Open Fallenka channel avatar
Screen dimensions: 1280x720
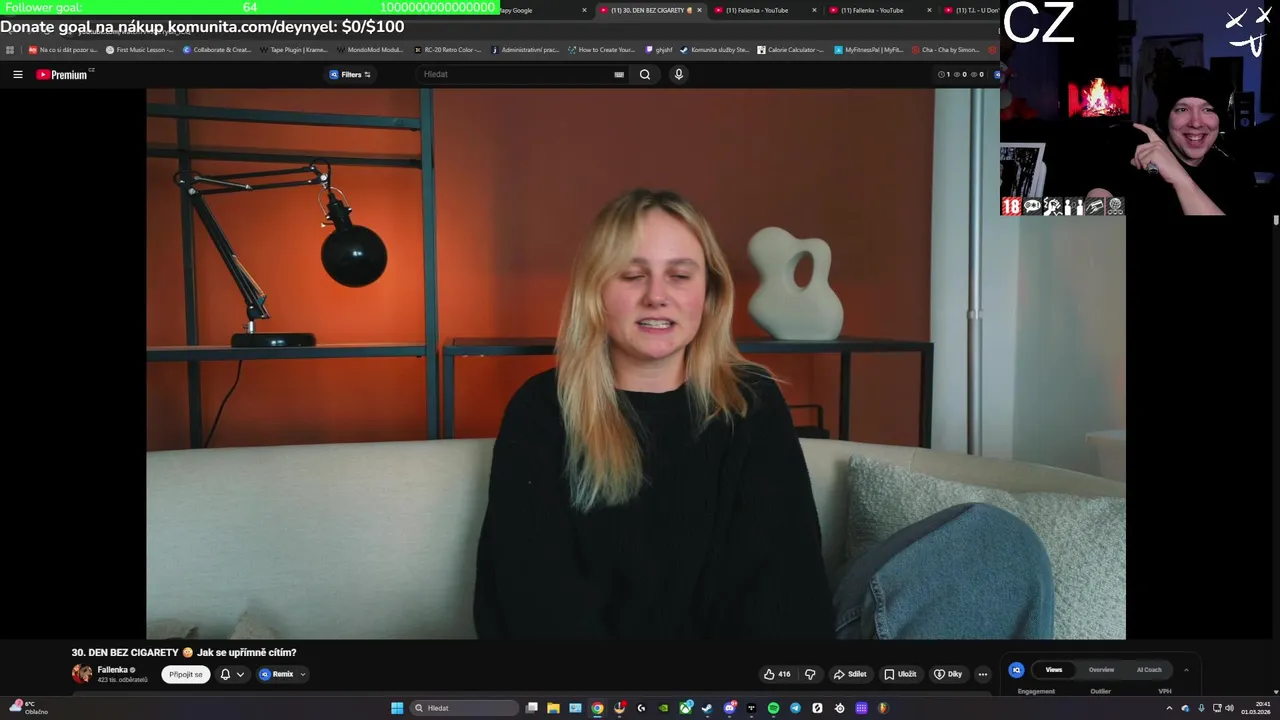[x=82, y=673]
